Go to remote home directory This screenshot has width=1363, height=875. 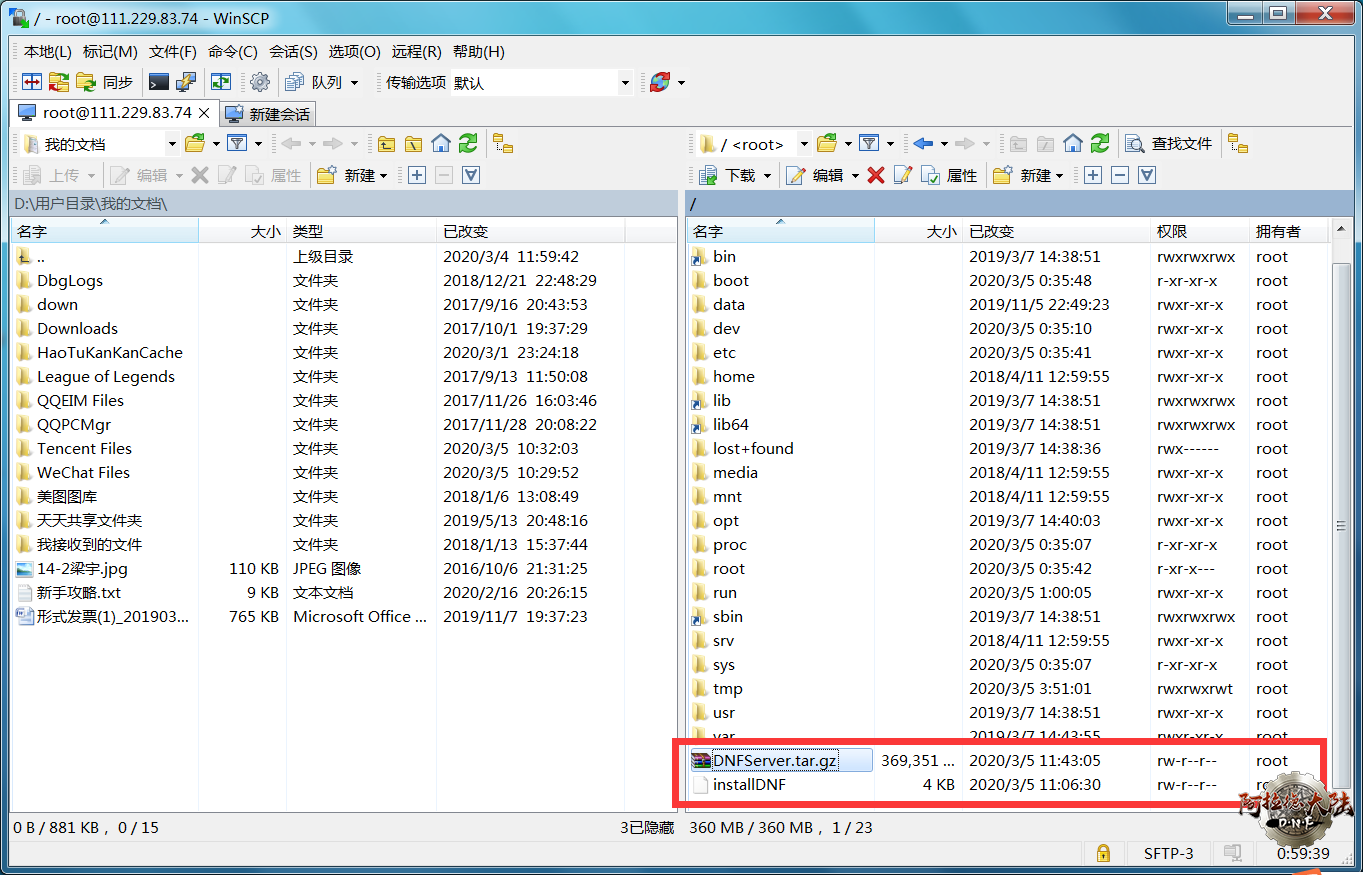[x=1073, y=144]
